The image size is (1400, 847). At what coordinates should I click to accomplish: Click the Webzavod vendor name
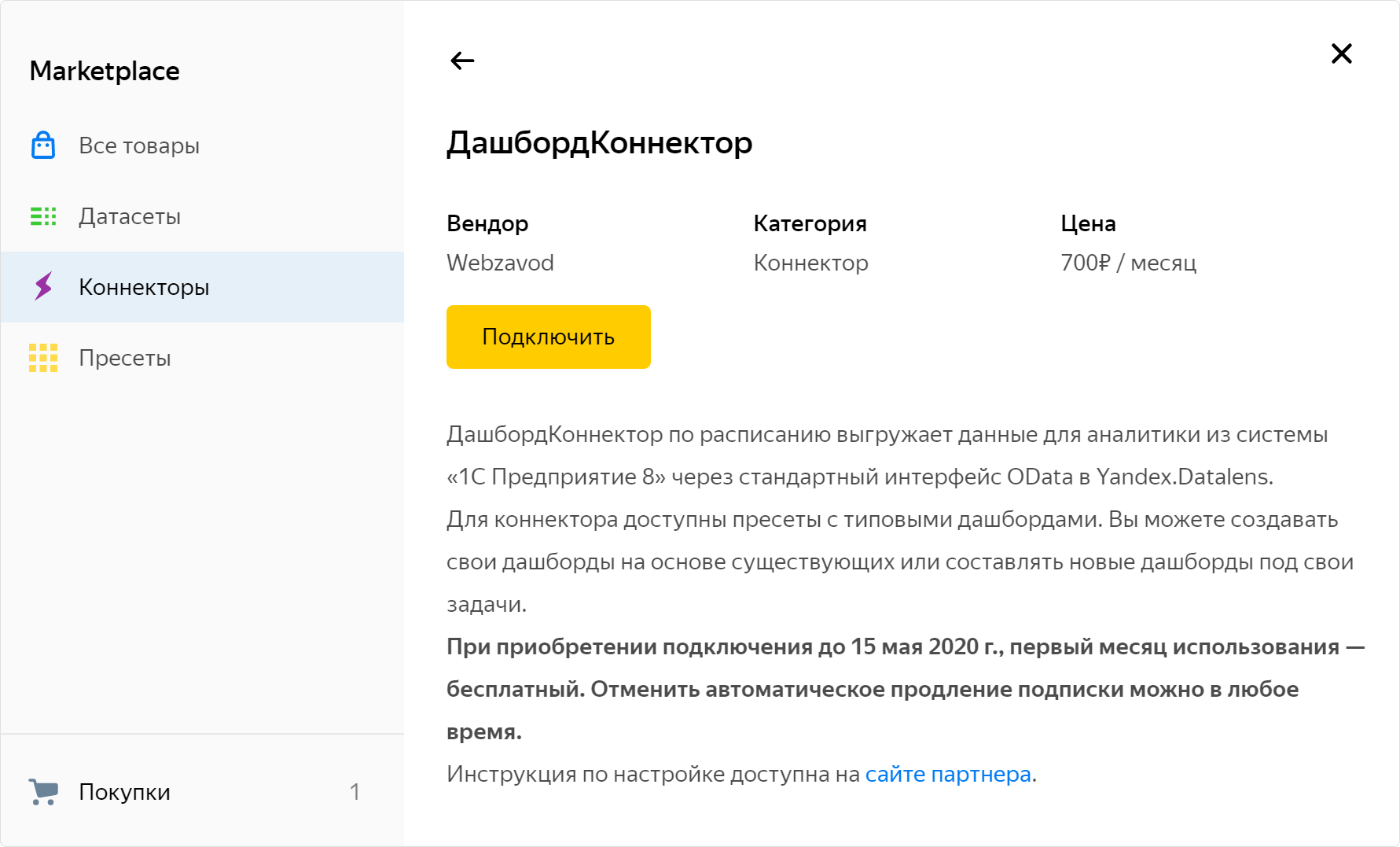tap(500, 263)
